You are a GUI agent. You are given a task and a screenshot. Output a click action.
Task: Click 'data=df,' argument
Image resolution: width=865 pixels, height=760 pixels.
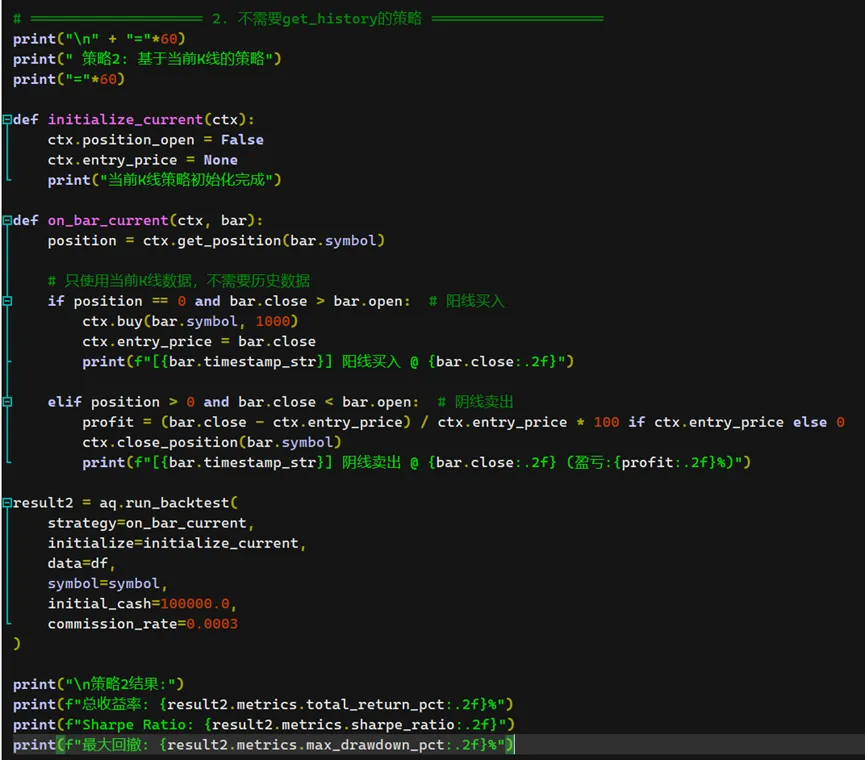81,563
